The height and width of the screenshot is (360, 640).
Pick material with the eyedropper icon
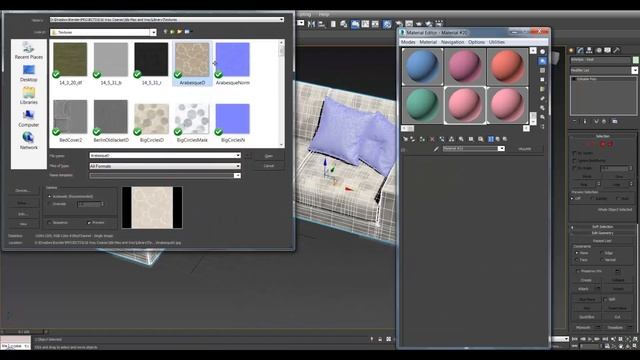tap(436, 149)
